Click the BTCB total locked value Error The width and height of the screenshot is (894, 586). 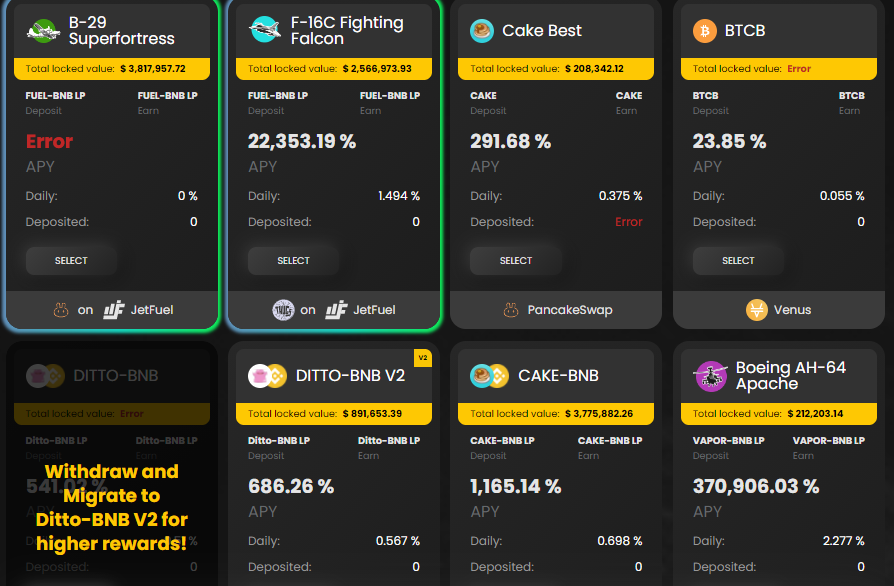point(799,69)
